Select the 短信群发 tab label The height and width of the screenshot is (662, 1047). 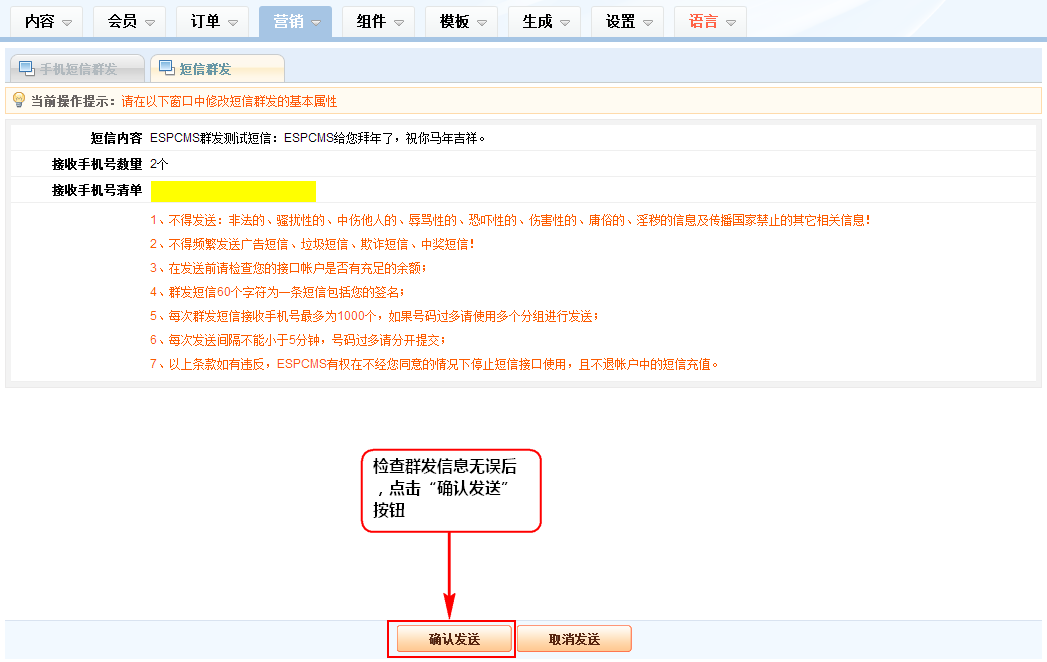coord(205,69)
